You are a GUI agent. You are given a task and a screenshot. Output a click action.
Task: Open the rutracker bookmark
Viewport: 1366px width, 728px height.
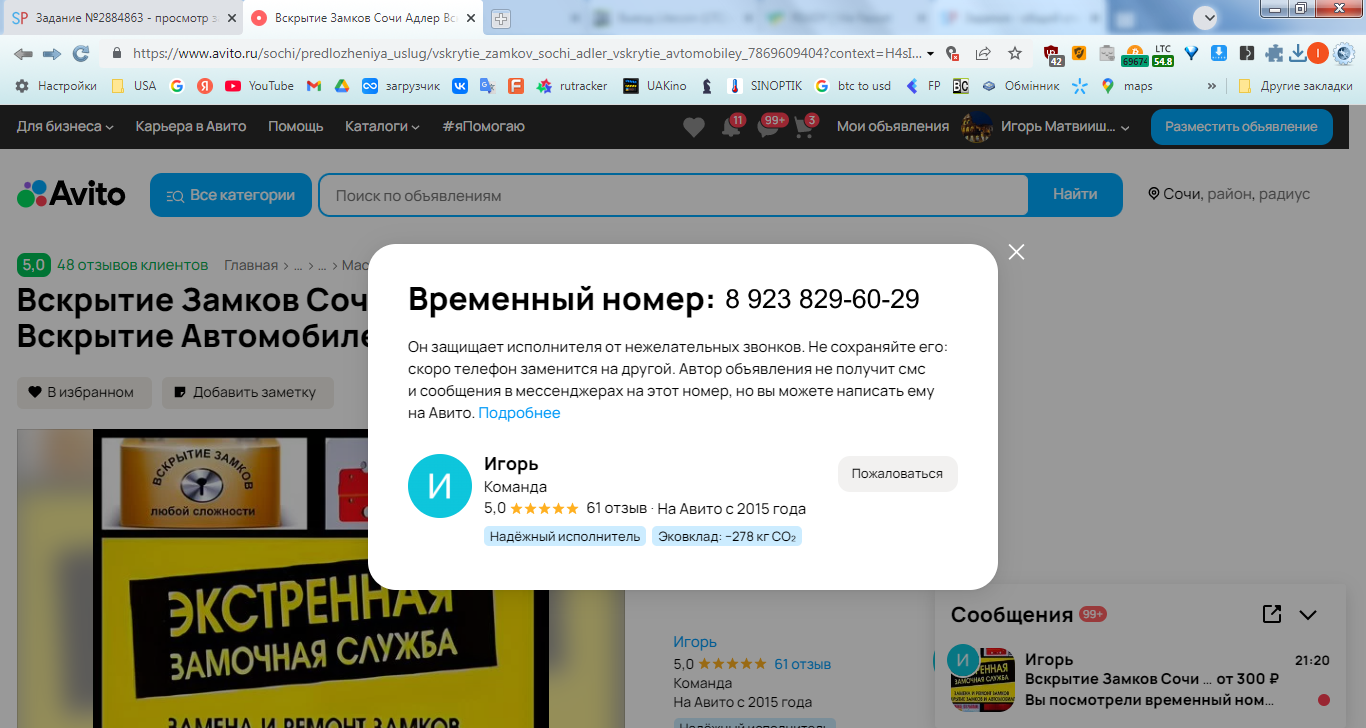[x=572, y=86]
